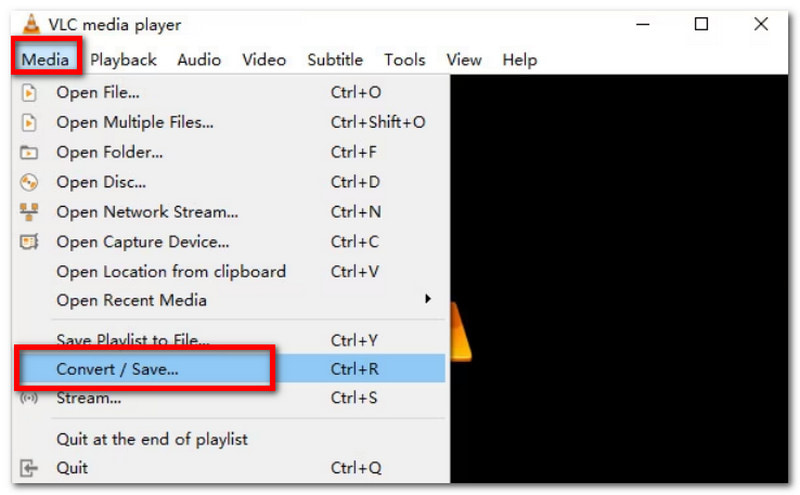The image size is (800, 495).
Task: Click the Quit exit-arrow icon
Action: [29, 468]
